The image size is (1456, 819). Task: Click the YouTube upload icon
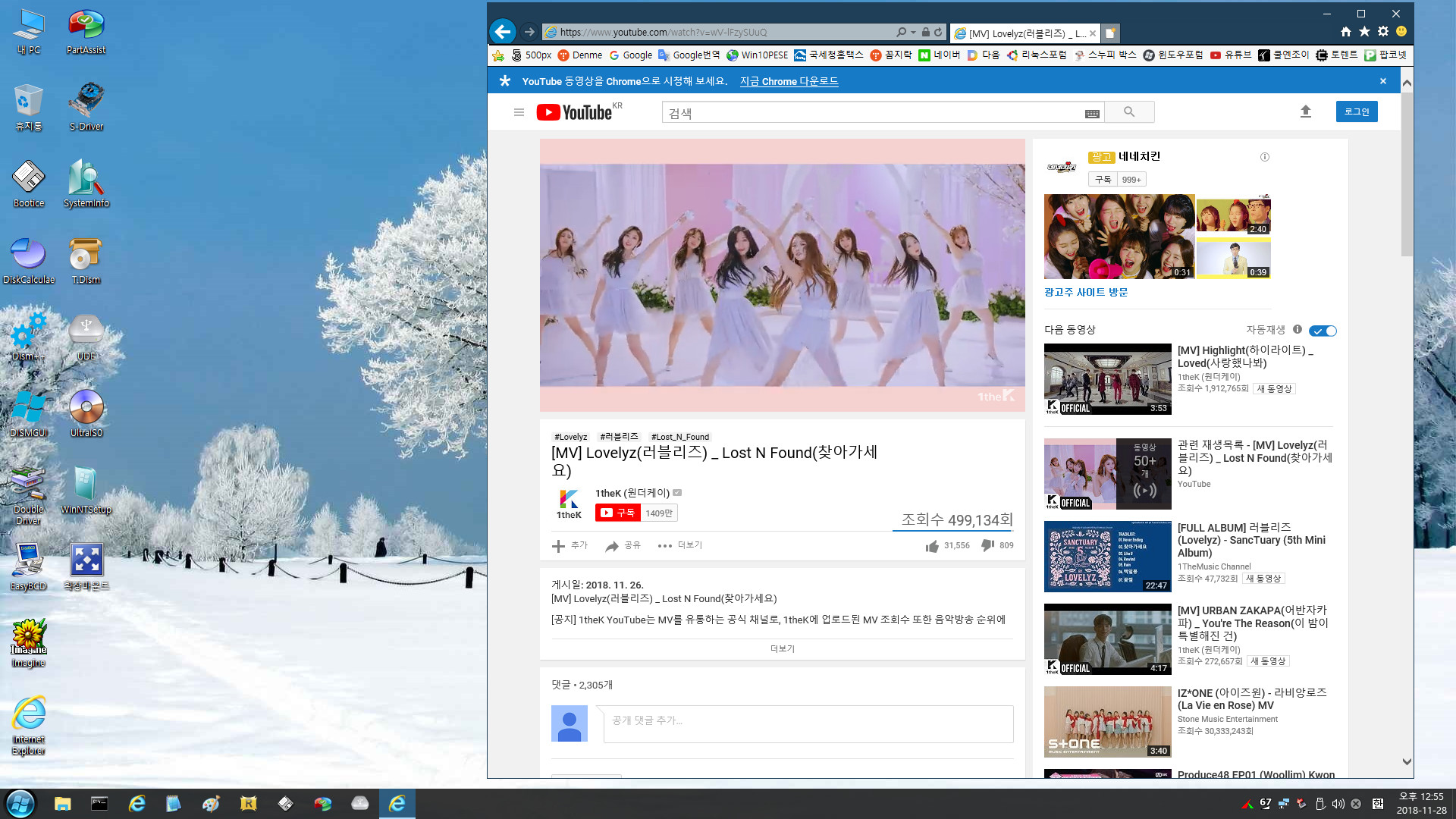(1306, 112)
